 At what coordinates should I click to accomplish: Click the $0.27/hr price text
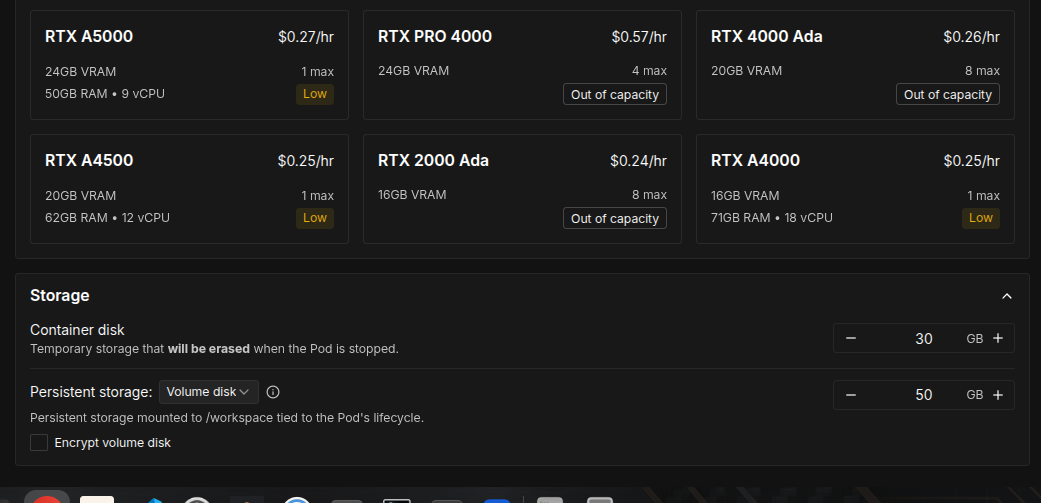(306, 37)
